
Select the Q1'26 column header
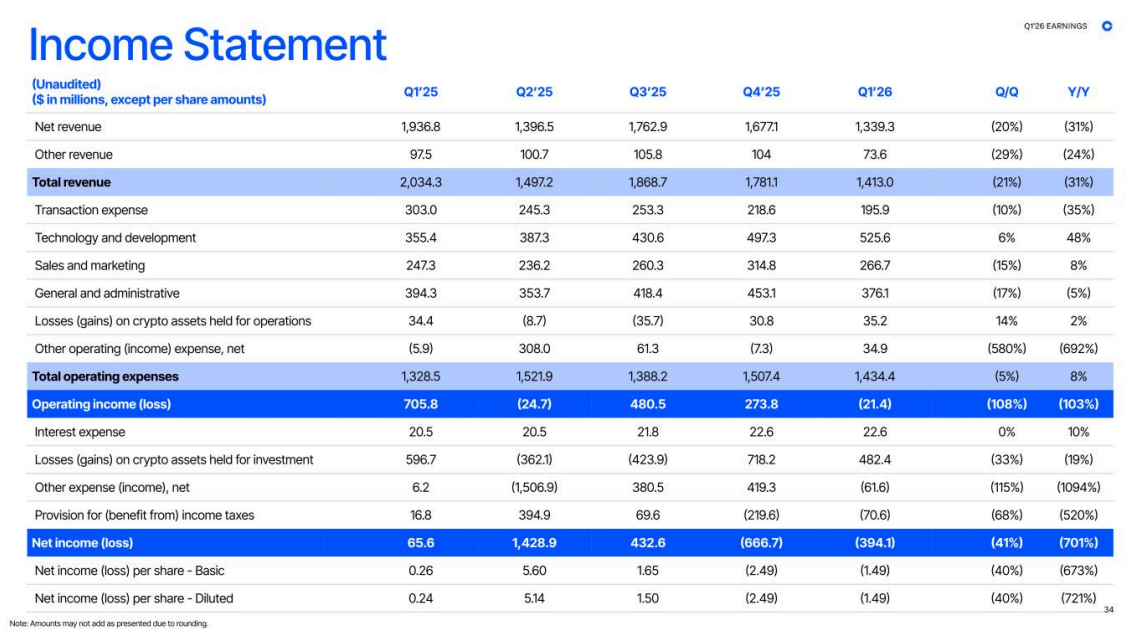click(875, 92)
